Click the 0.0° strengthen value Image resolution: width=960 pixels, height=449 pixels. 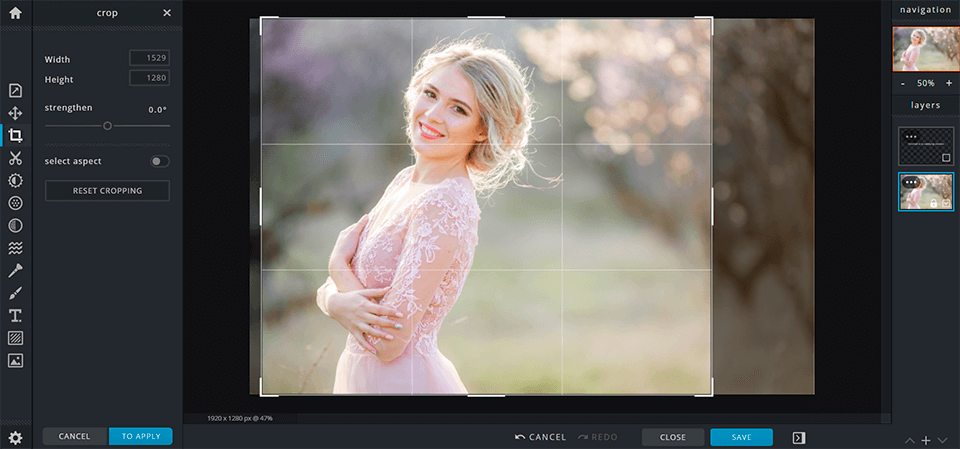[157, 110]
